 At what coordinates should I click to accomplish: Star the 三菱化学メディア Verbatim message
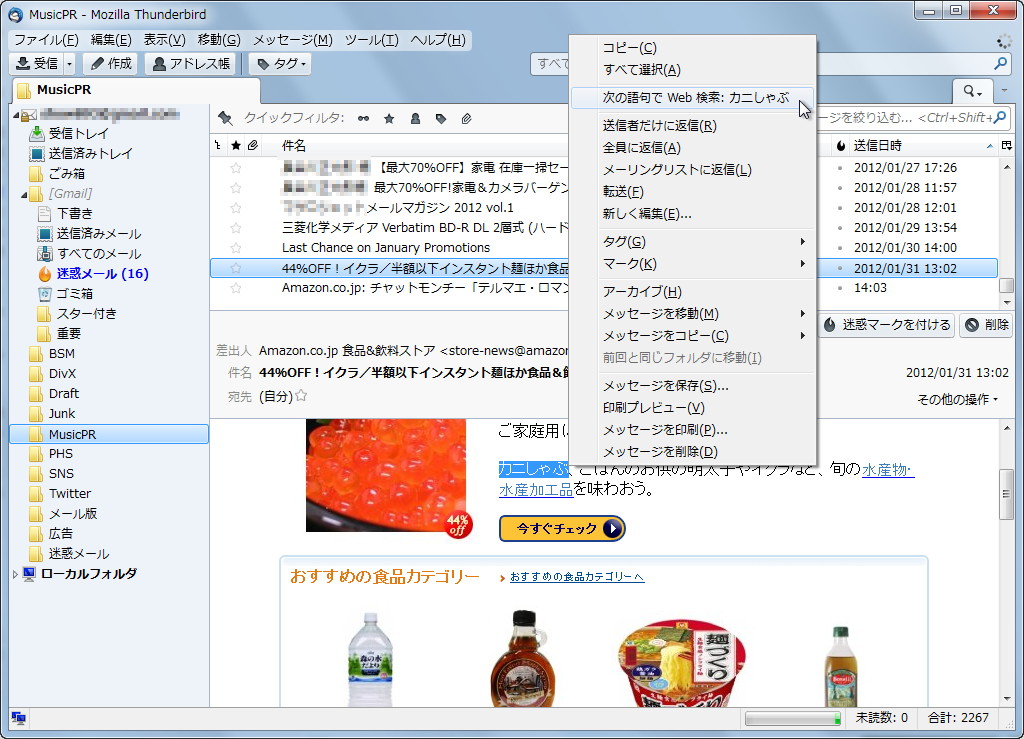[x=236, y=227]
